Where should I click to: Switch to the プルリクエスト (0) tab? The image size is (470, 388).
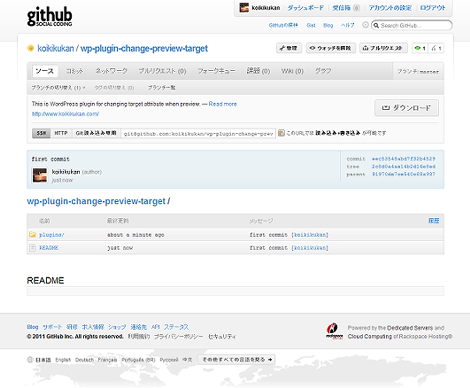click(162, 71)
